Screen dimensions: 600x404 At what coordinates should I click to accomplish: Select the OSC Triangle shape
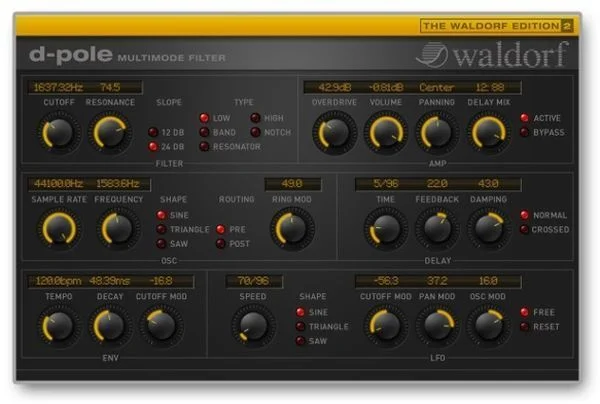pos(161,229)
